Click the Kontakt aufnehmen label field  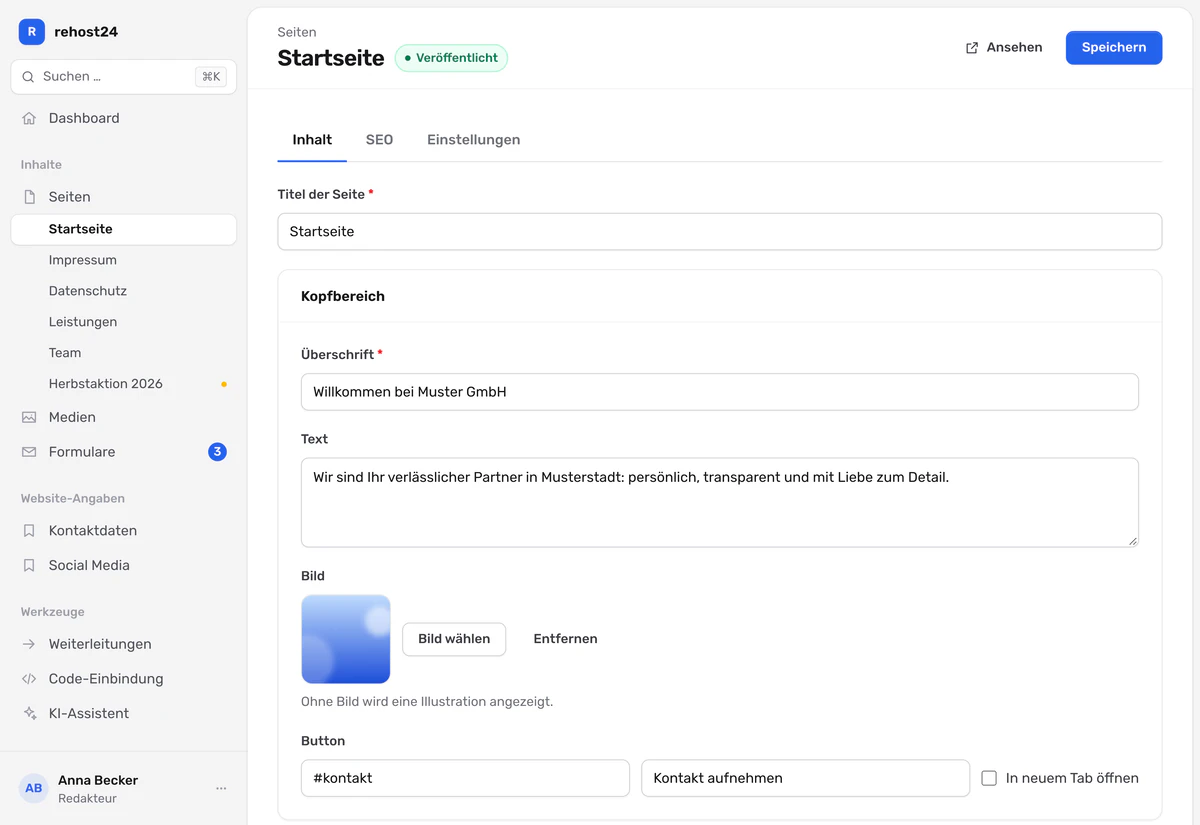tap(806, 778)
